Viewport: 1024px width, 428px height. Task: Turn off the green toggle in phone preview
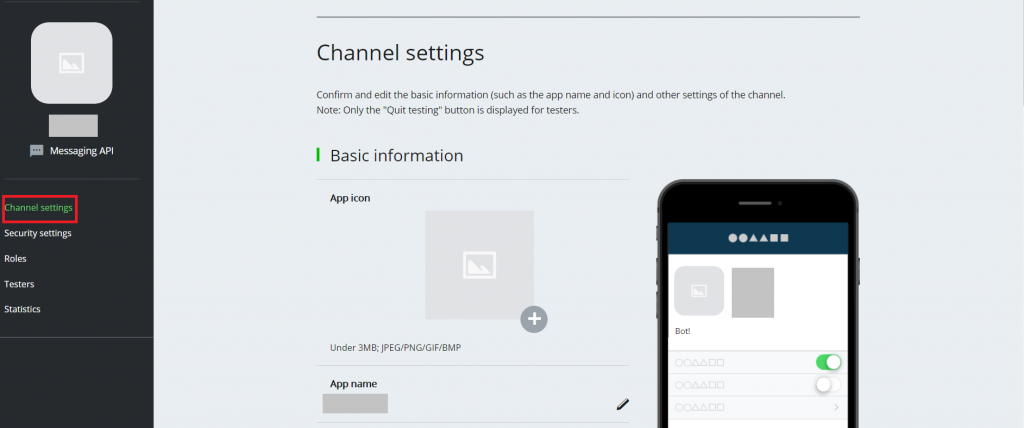pyautogui.click(x=828, y=362)
